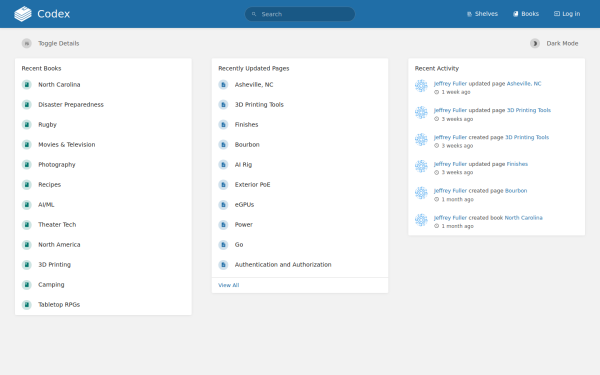Open the Theater Tech book
The height and width of the screenshot is (375, 600).
[x=57, y=225]
